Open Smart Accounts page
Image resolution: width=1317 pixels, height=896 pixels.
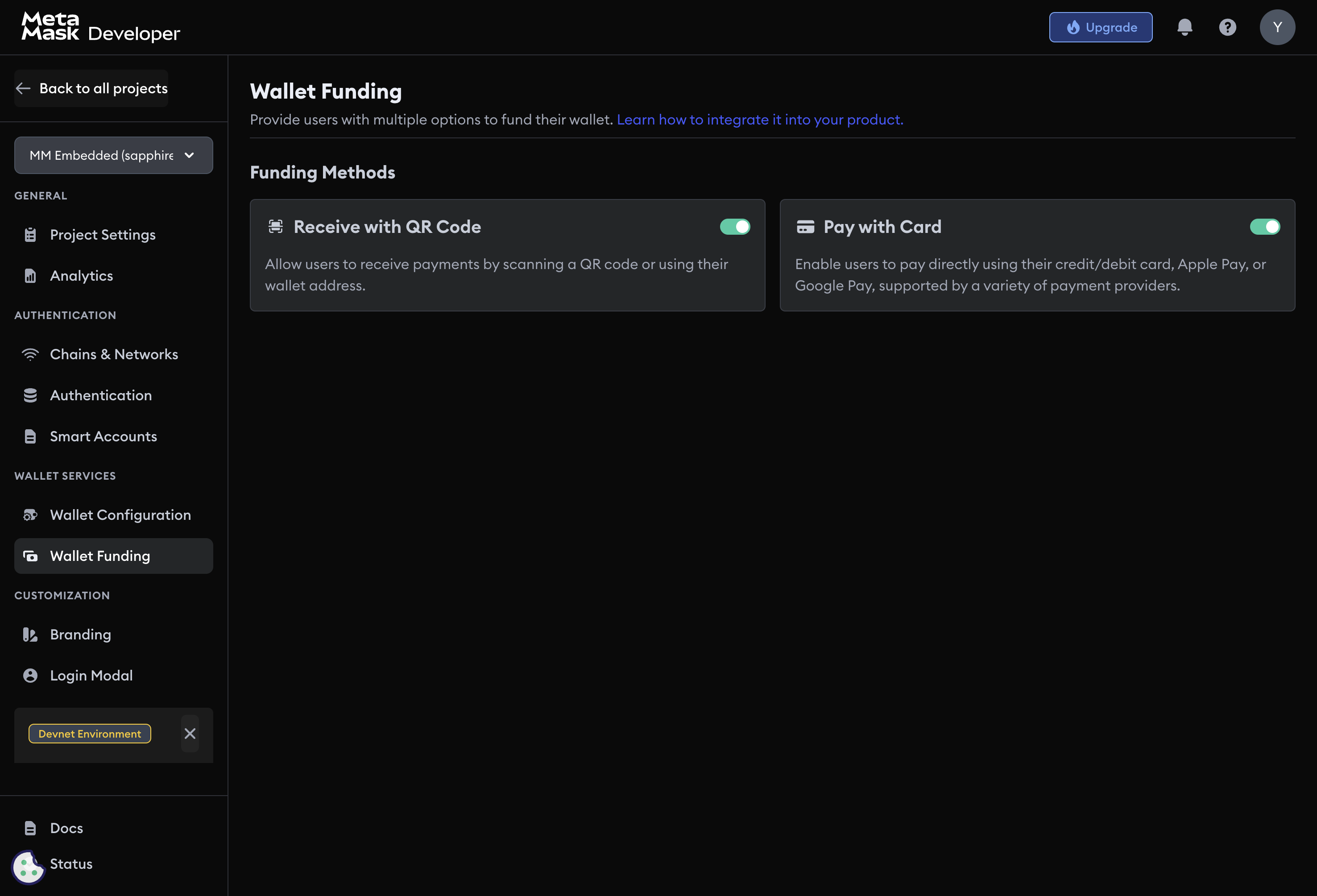click(113, 436)
